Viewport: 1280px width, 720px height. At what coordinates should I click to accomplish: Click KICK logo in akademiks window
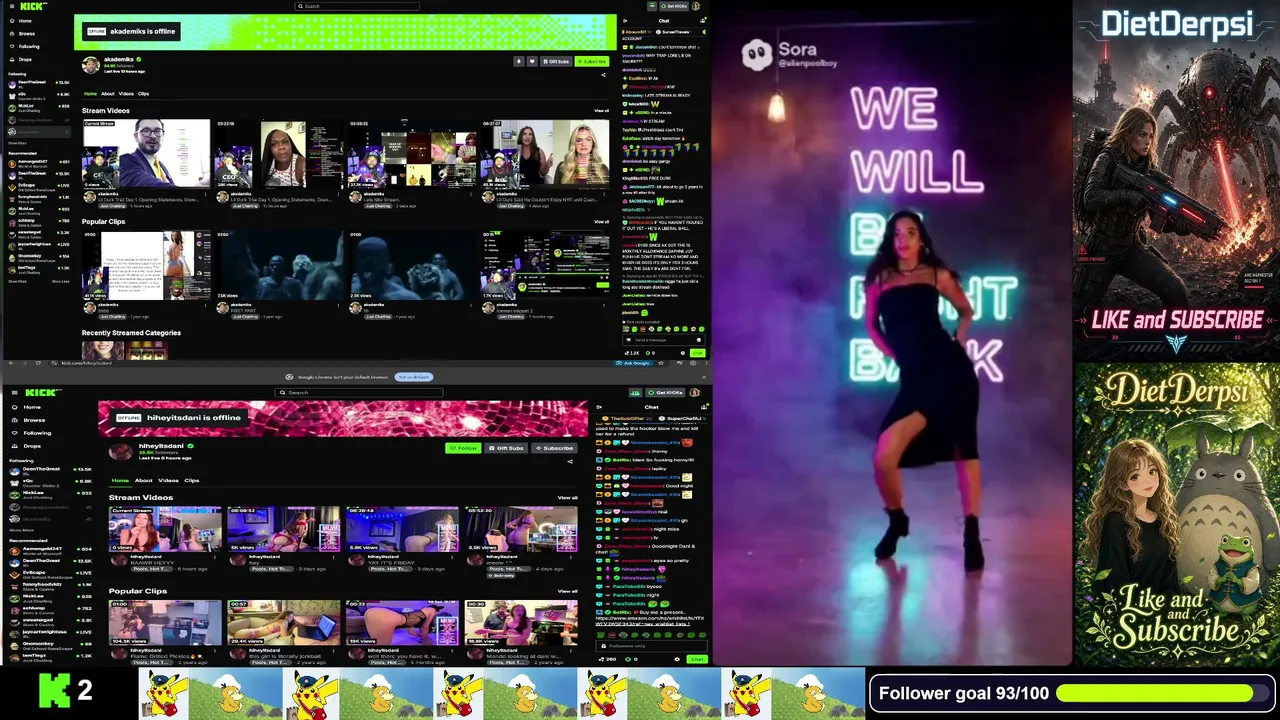(33, 6)
